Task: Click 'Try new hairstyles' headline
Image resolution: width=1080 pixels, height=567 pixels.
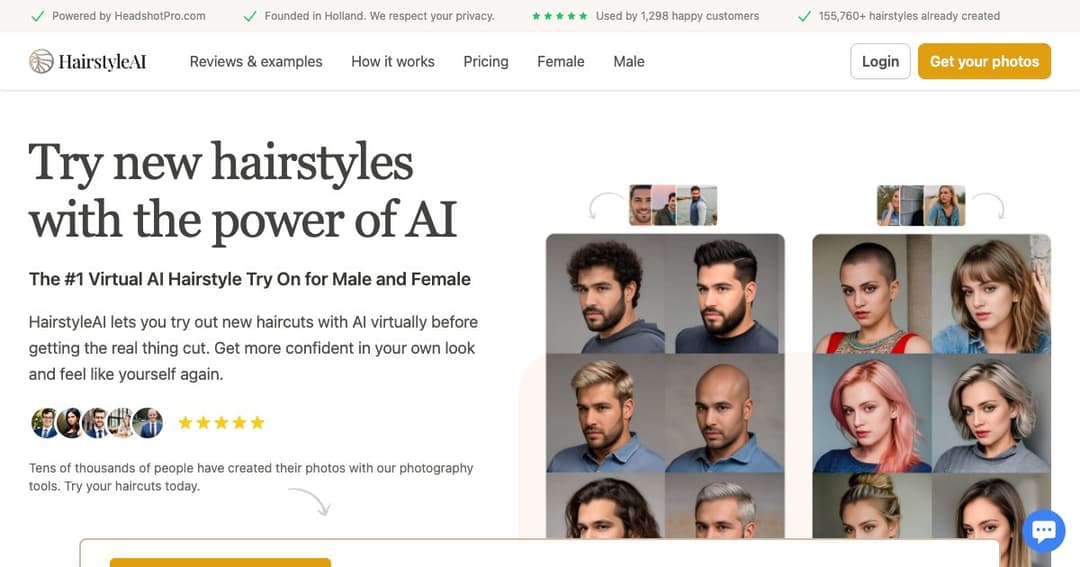Action: 242,191
